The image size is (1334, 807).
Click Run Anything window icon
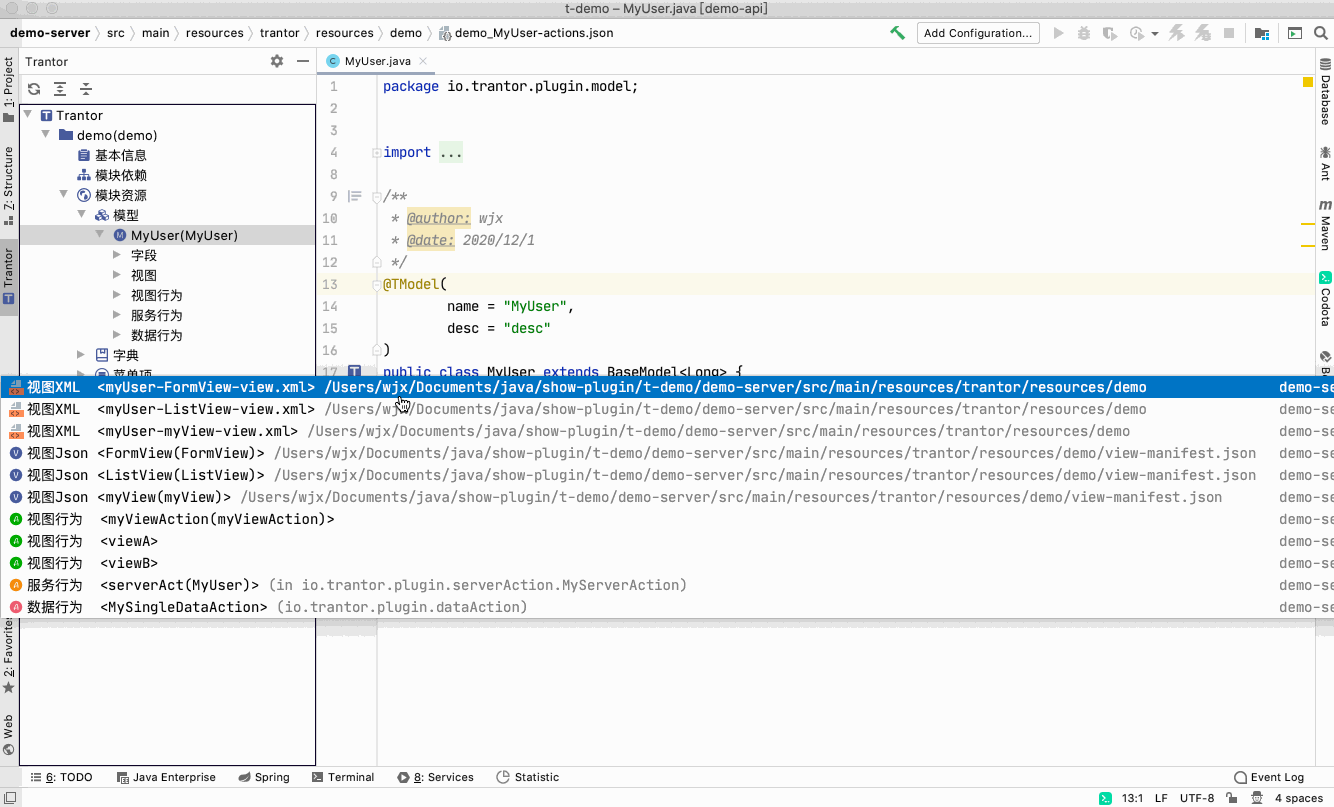(1295, 33)
